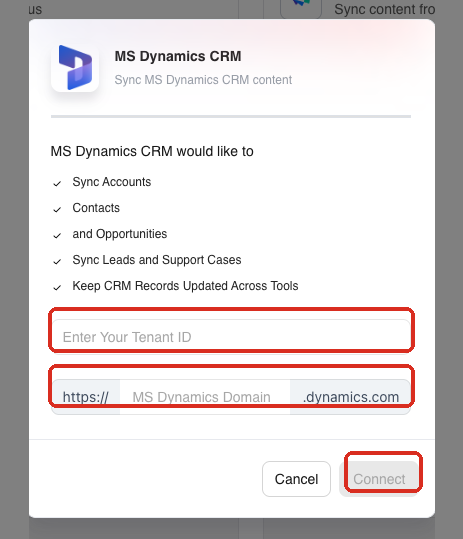Click the 'and Opportunities' permission item
This screenshot has height=539, width=463.
click(x=120, y=234)
